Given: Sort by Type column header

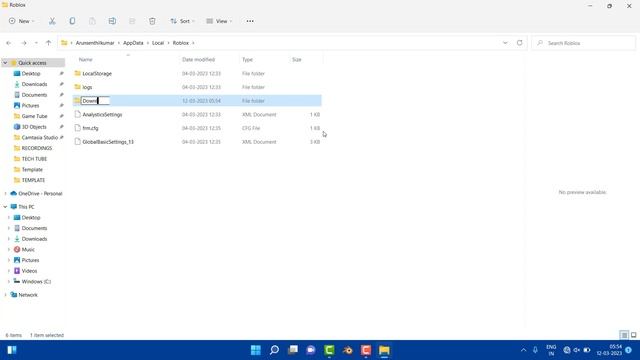Looking at the screenshot, I should [247, 60].
